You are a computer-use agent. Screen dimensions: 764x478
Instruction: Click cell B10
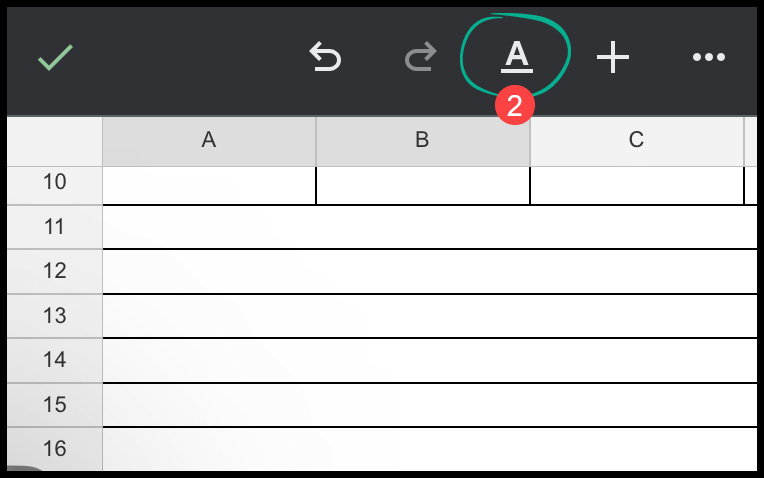(423, 186)
